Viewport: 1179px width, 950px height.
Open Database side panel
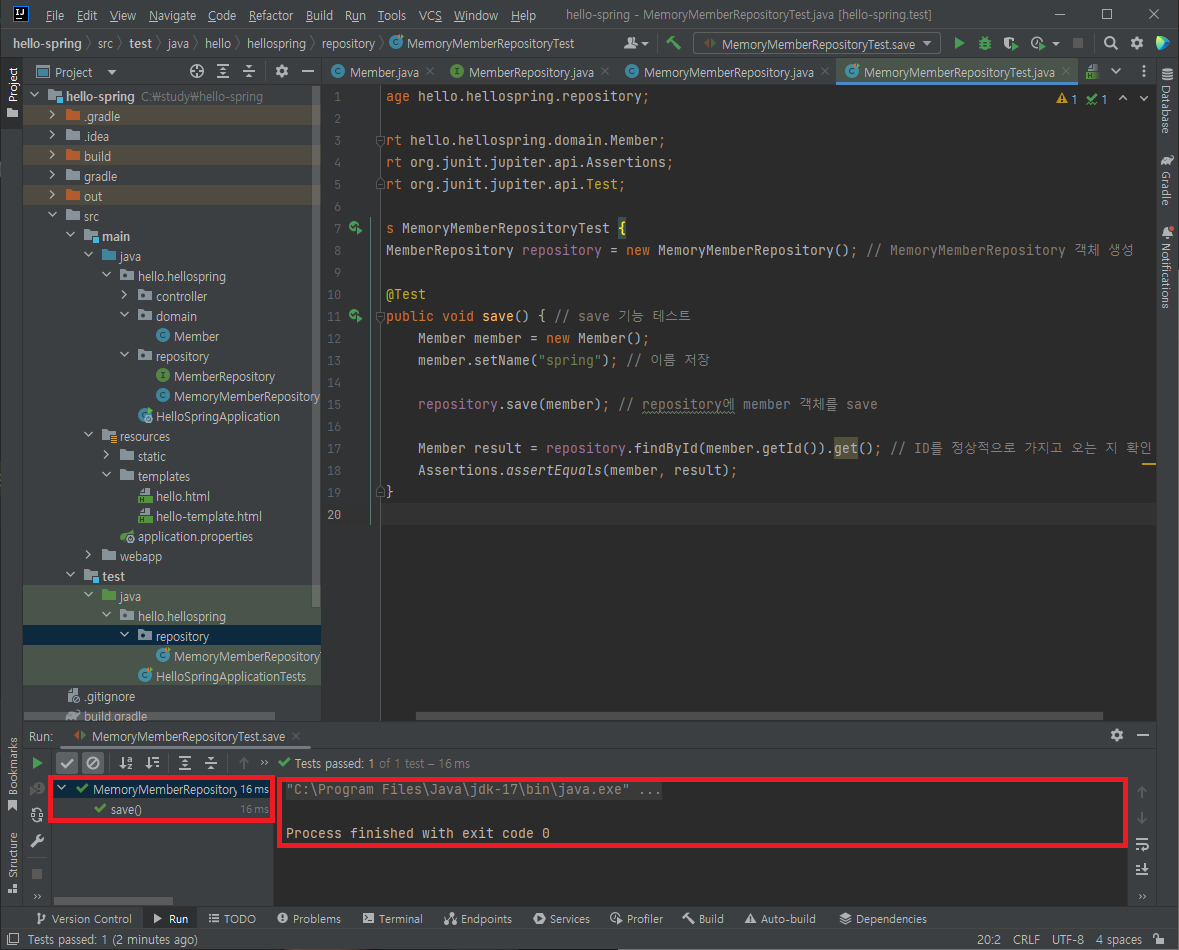(x=1166, y=101)
